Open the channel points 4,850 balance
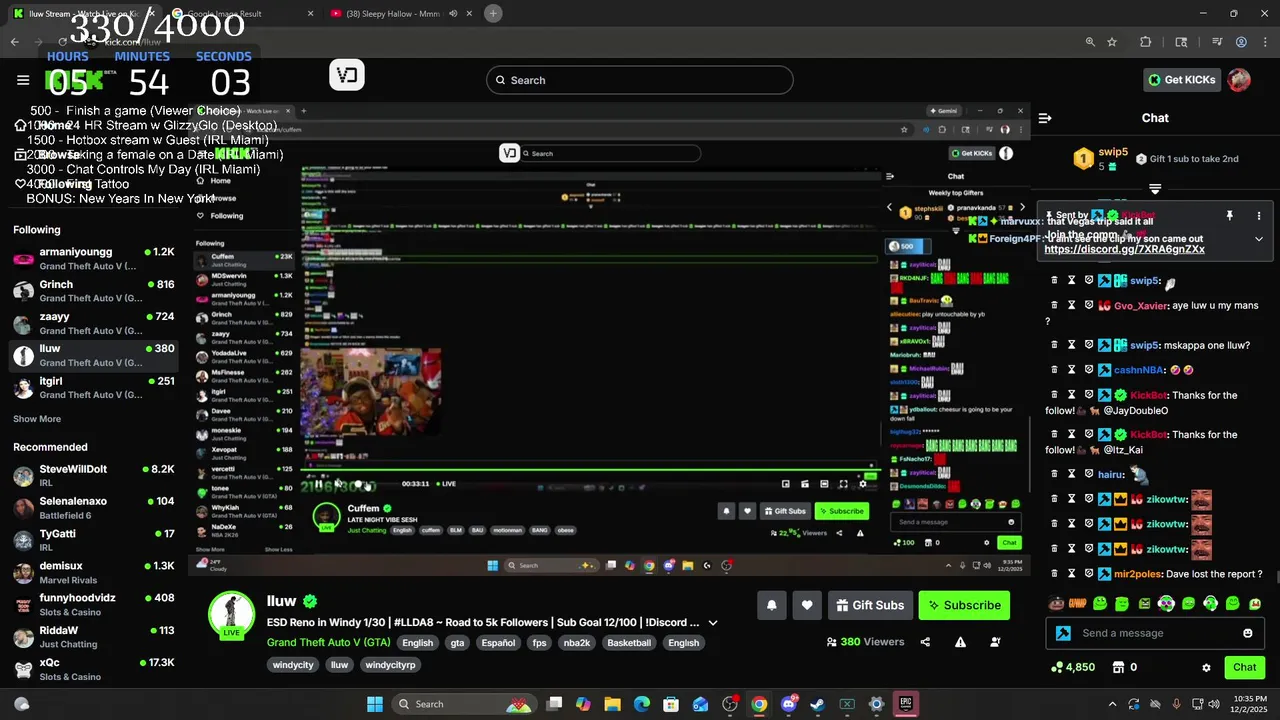This screenshot has width=1280, height=720. [x=1073, y=667]
